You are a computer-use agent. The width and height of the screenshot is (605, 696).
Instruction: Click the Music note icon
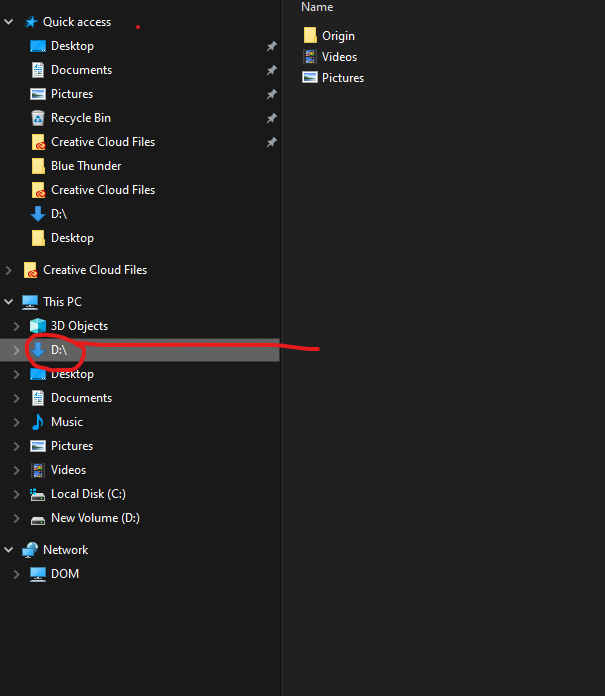[x=38, y=422]
